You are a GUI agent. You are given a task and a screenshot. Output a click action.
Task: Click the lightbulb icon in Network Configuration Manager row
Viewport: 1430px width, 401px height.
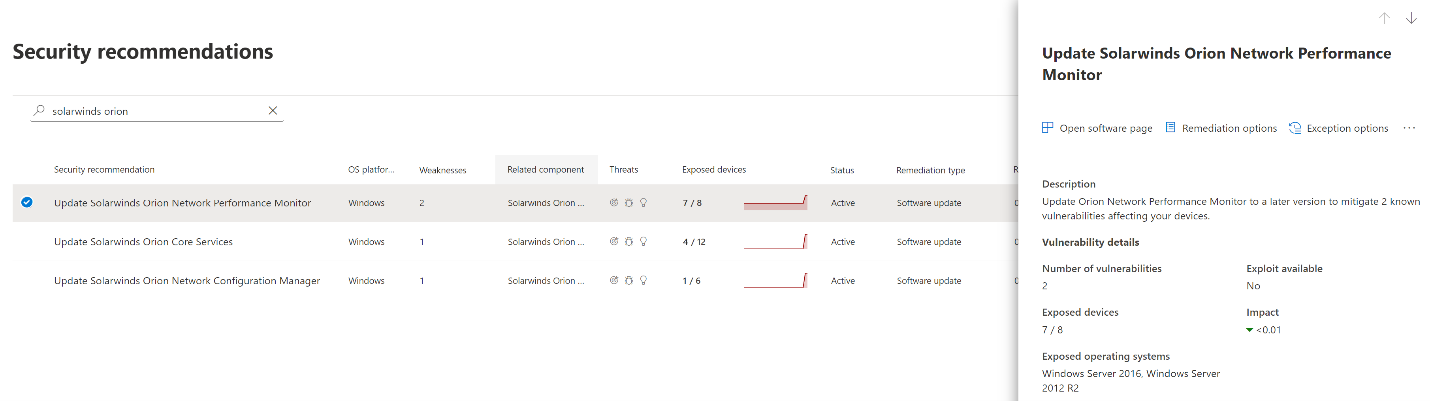coord(643,281)
